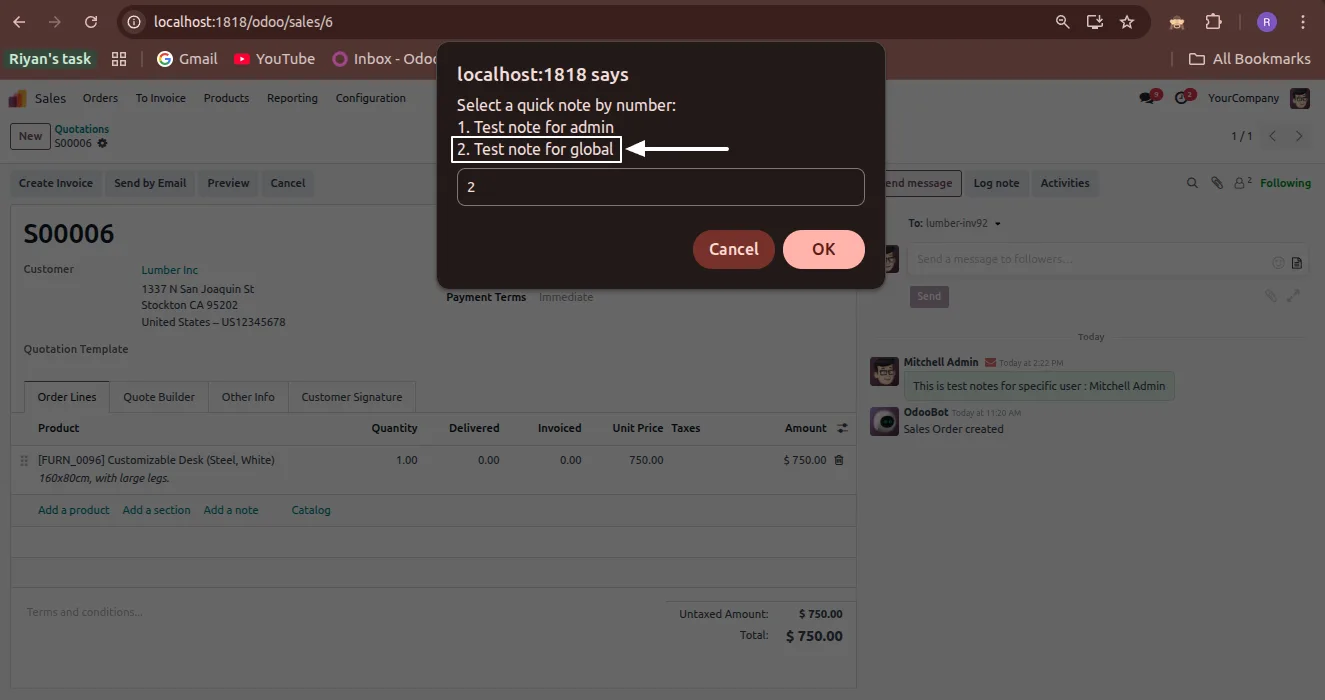Click Add a product
Screen dimensions: 1325x700
(x=74, y=510)
